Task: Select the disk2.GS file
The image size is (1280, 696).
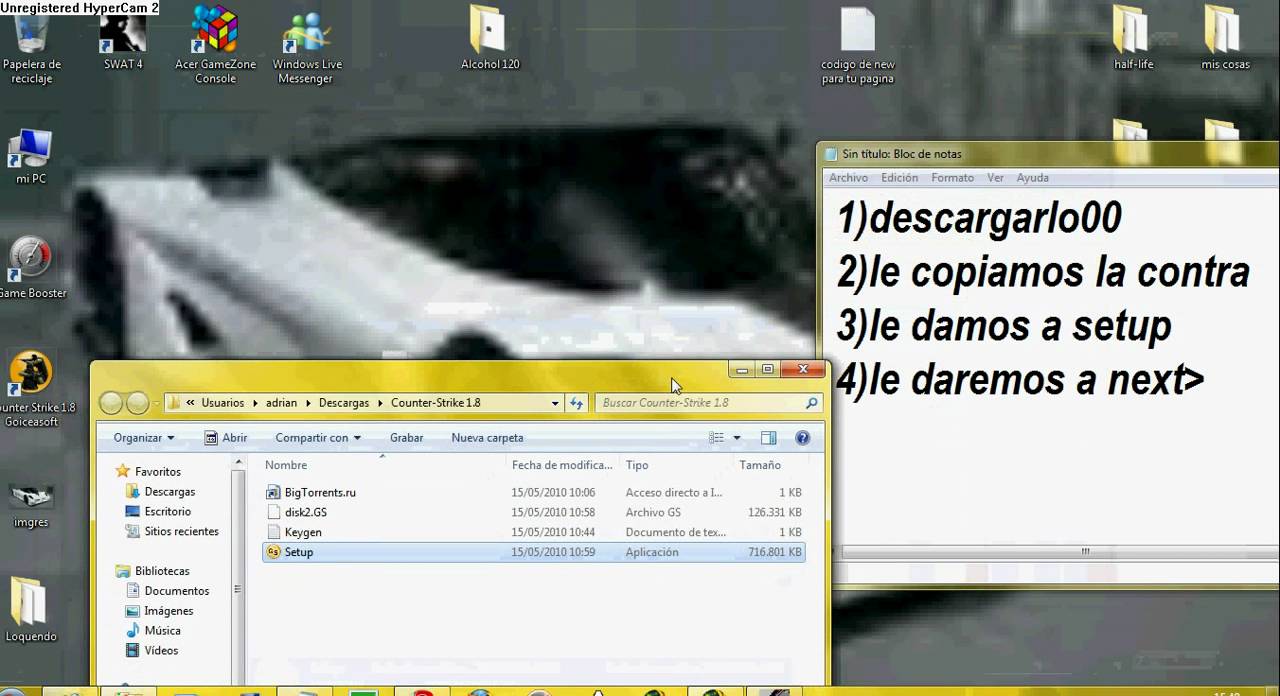Action: click(533, 512)
